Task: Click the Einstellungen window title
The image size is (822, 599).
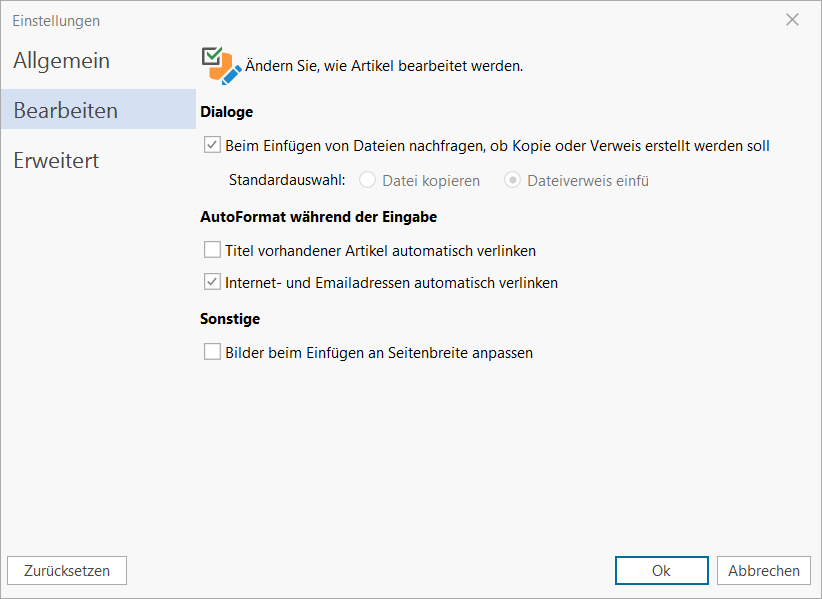Action: click(56, 20)
